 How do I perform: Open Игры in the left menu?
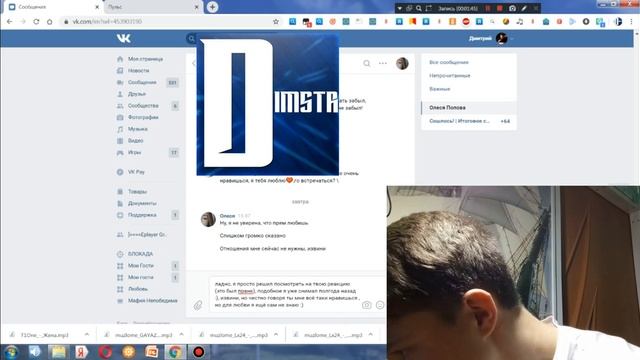(134, 152)
